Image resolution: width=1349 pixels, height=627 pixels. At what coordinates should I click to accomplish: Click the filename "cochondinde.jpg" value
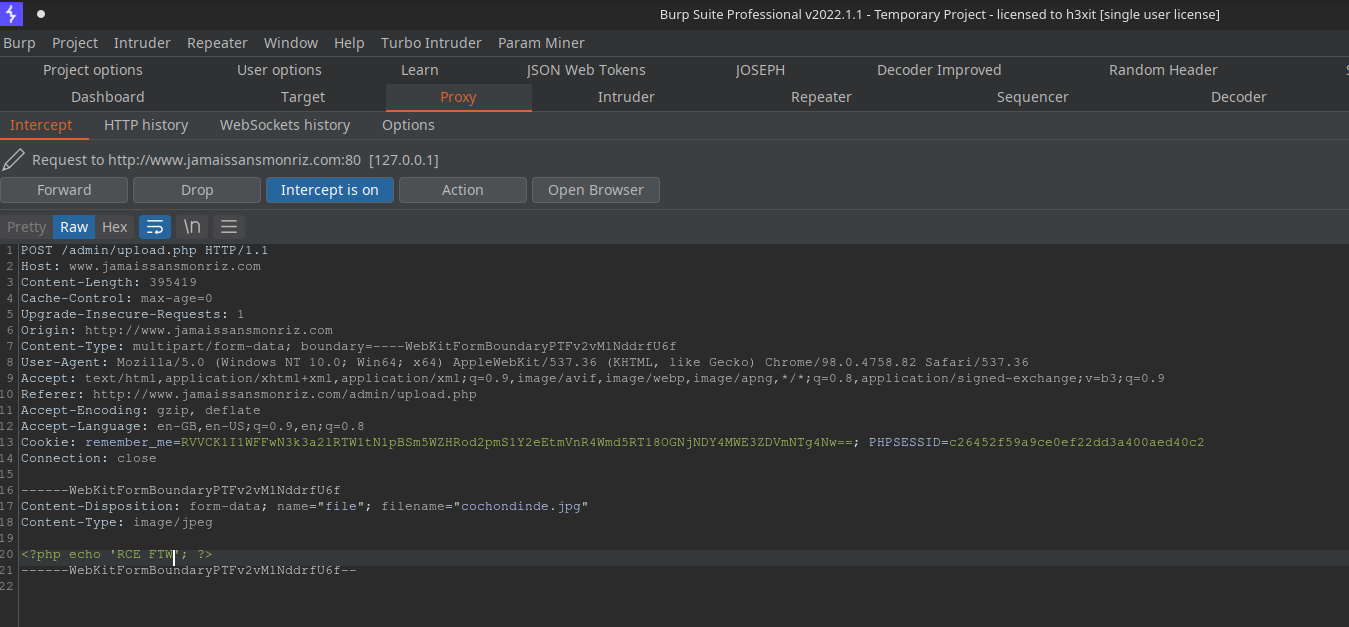[521, 506]
